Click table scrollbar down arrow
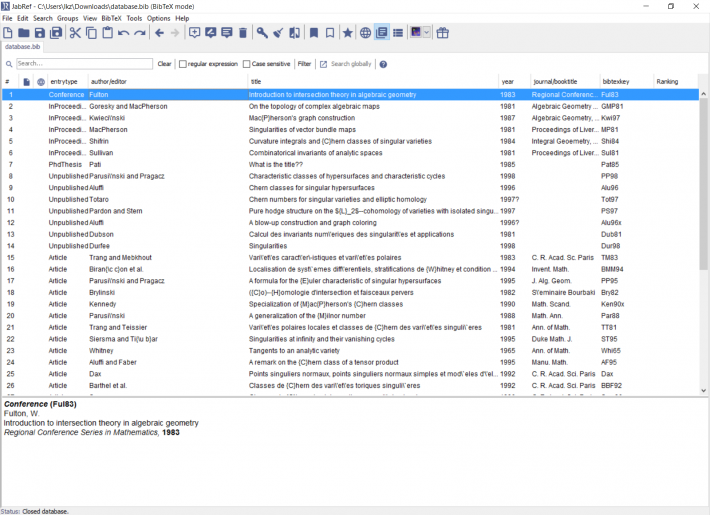 click(x=704, y=390)
